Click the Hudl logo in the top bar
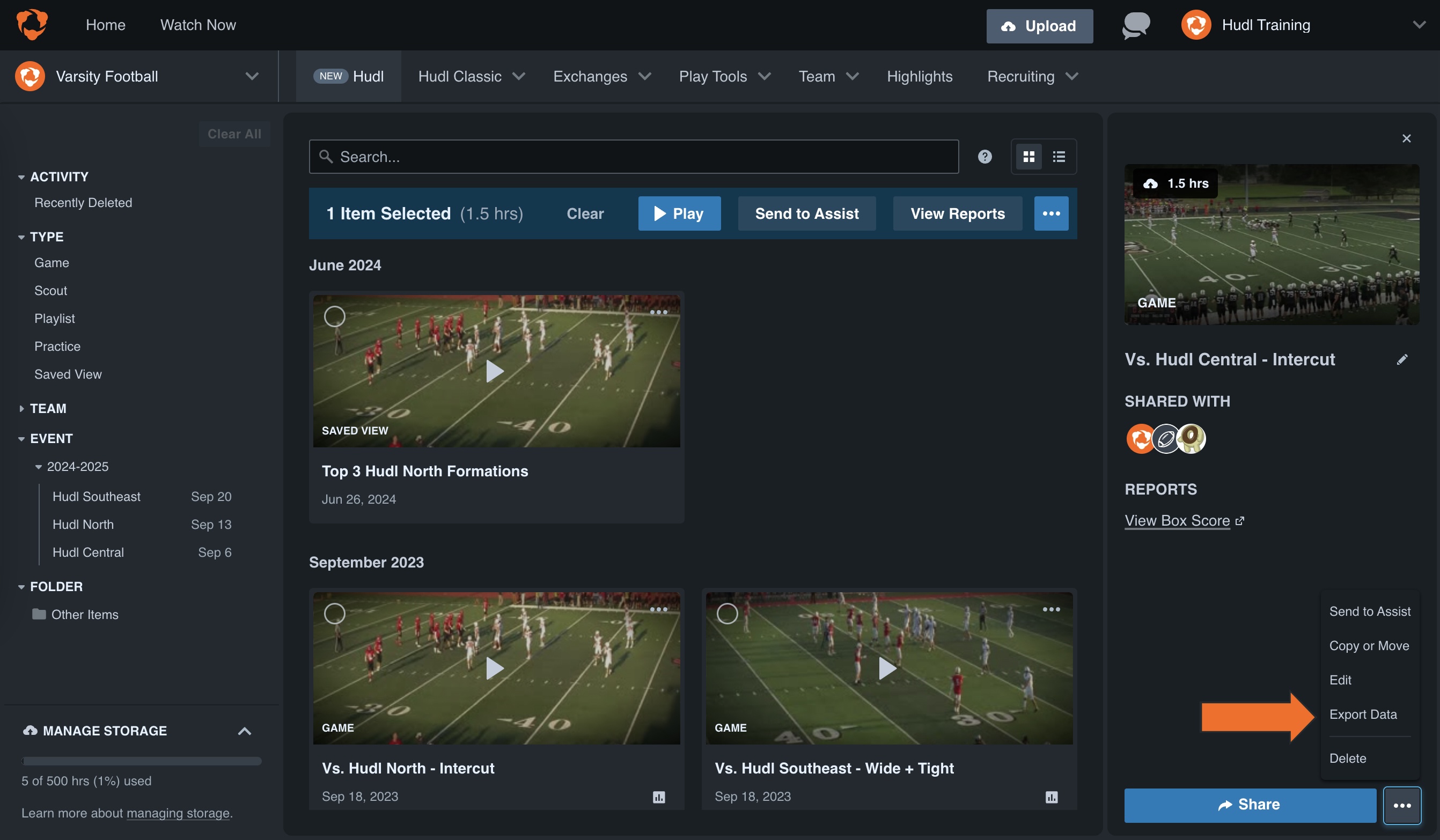Screen dimensions: 1440x840 tap(32, 25)
